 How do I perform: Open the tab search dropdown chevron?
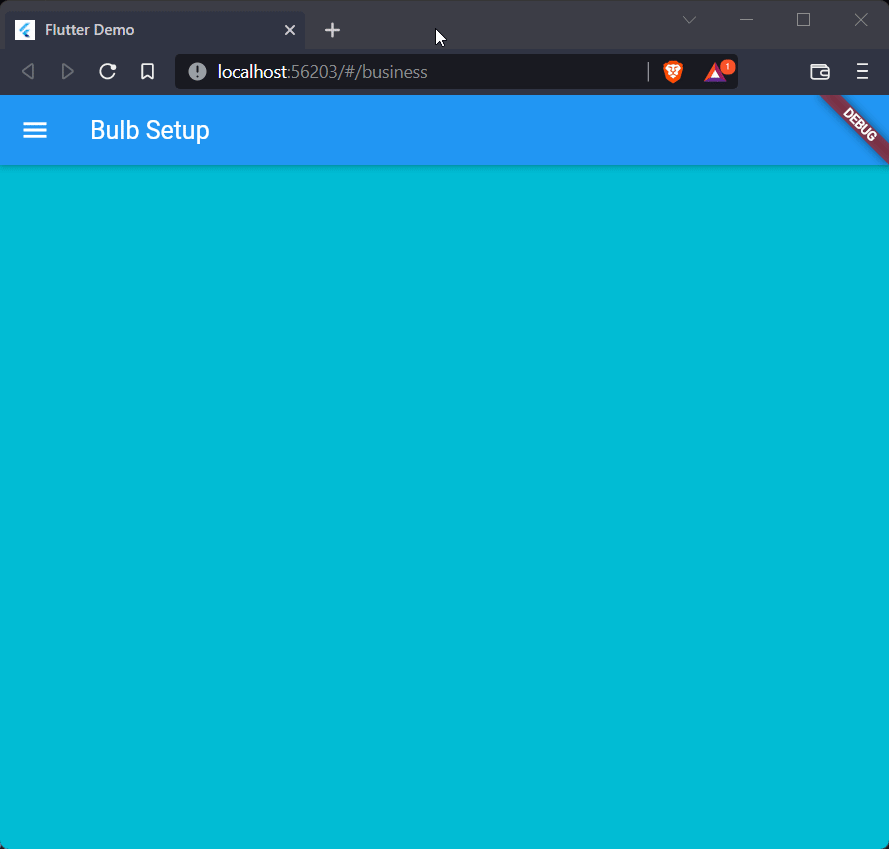(x=689, y=20)
